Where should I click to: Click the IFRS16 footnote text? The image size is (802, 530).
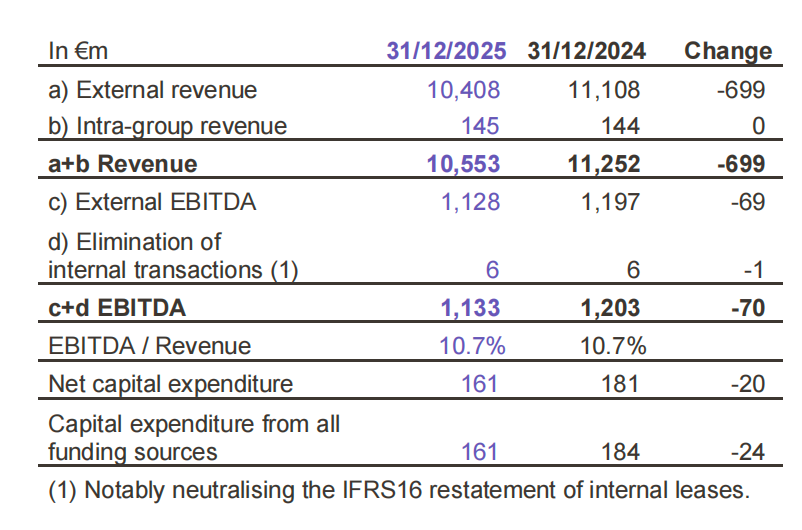397,491
